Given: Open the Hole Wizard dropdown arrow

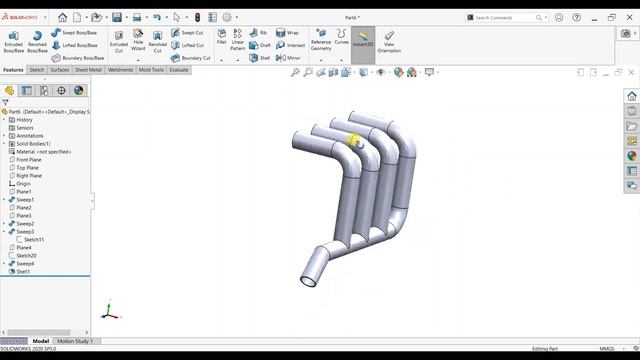Looking at the screenshot, I should (x=138, y=60).
